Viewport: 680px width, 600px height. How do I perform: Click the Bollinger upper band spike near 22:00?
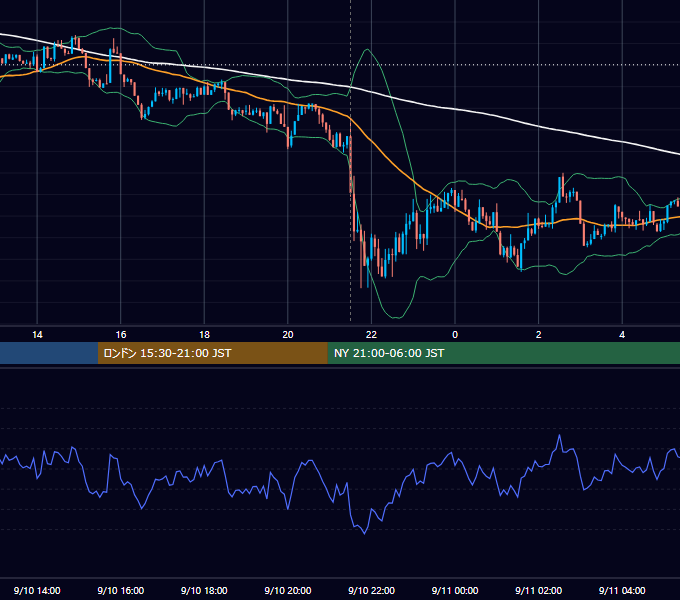point(368,50)
